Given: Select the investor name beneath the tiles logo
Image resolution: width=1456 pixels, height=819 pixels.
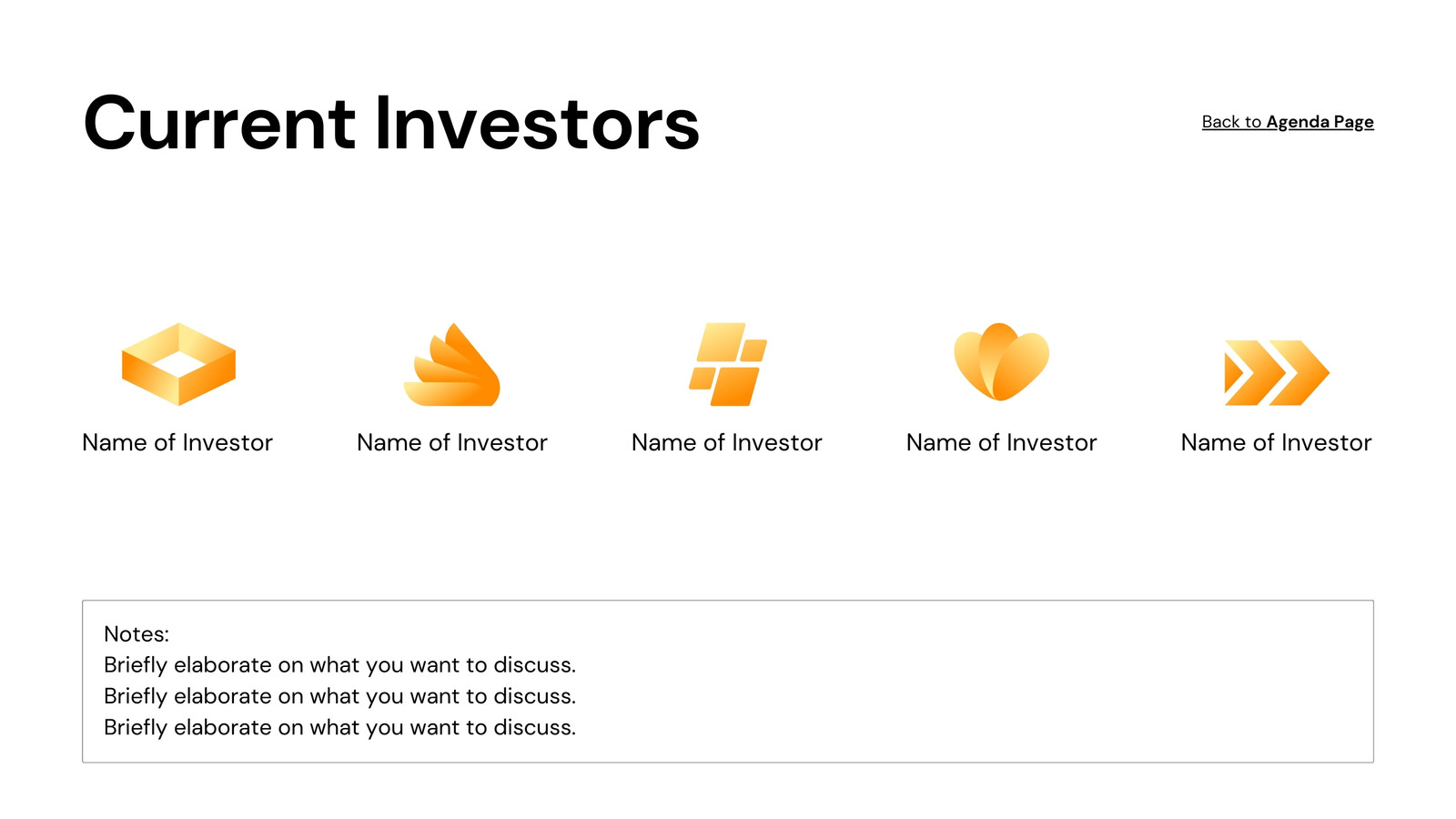Looking at the screenshot, I should [x=727, y=442].
